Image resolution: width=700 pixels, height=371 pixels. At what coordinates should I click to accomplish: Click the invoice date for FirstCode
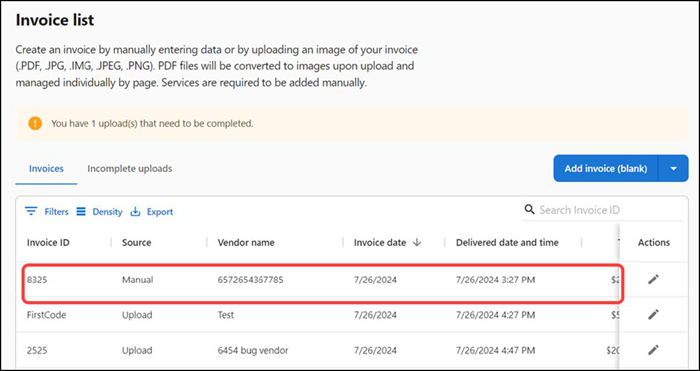375,315
